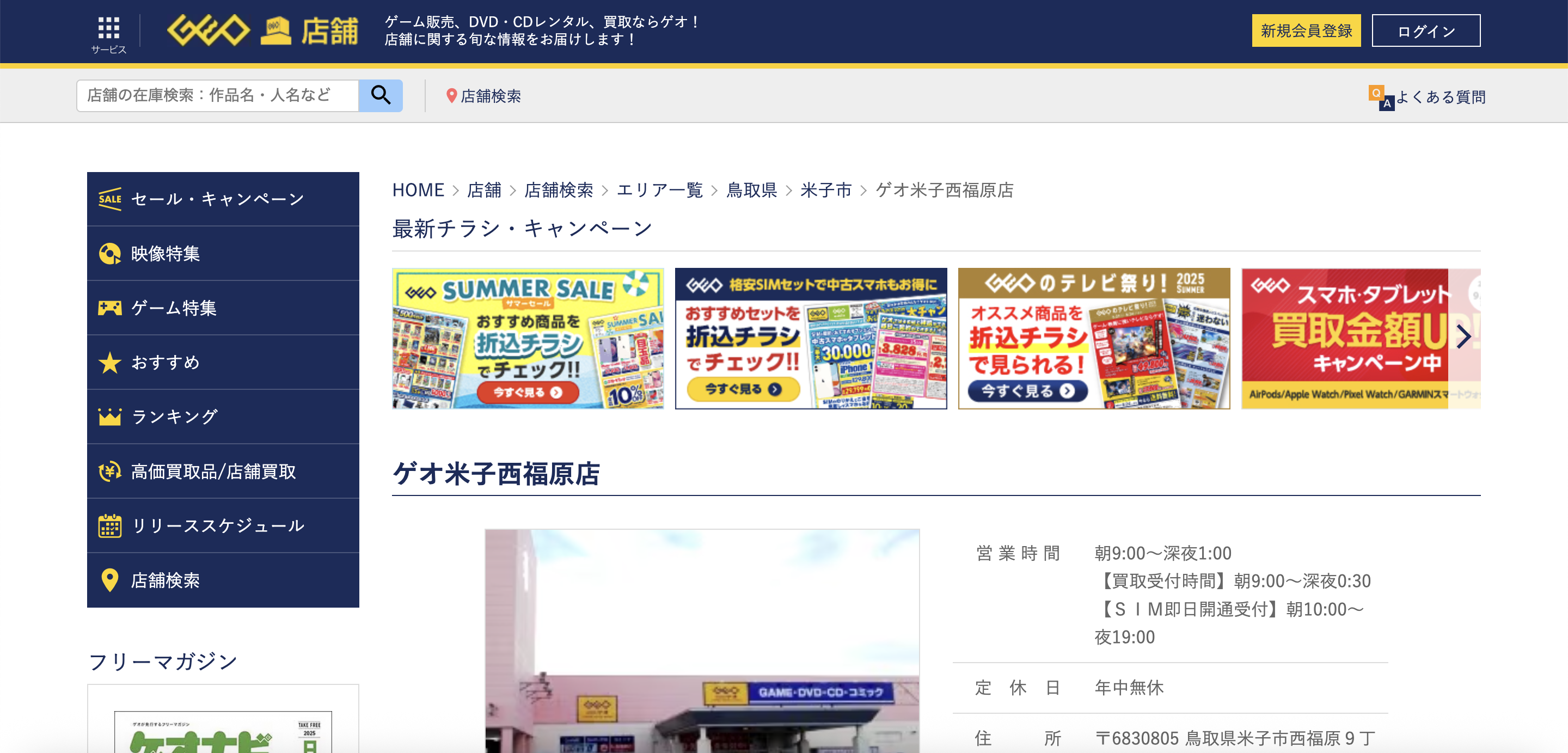Go to the HOME breadcrumb
Image resolution: width=1568 pixels, height=753 pixels.
click(x=418, y=190)
